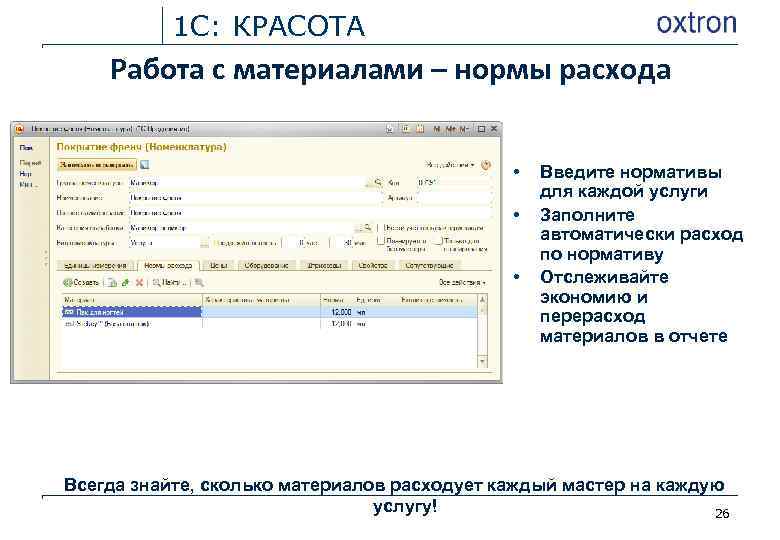Open Все действия menu above the materials table
Viewport: 780px width, 540px height.
point(462,282)
